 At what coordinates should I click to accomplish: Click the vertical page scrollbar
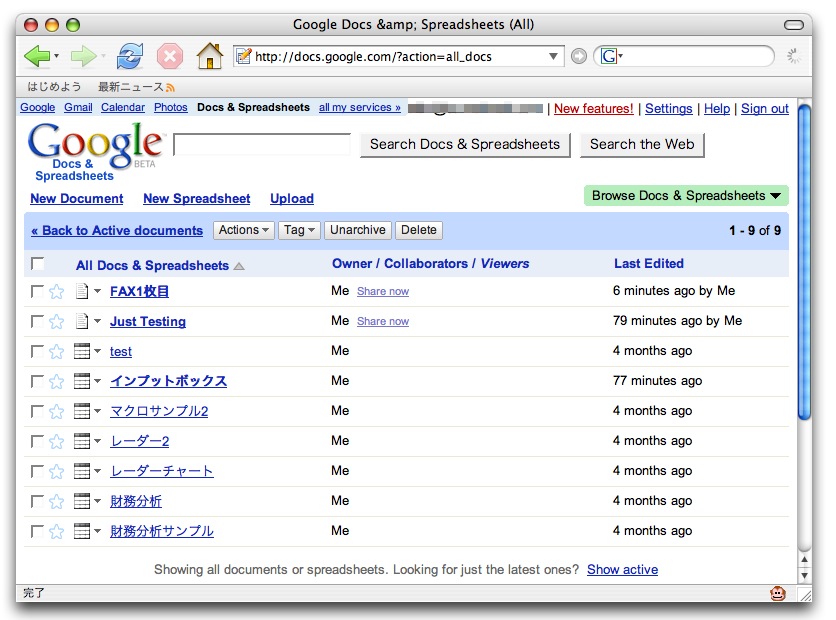804,300
